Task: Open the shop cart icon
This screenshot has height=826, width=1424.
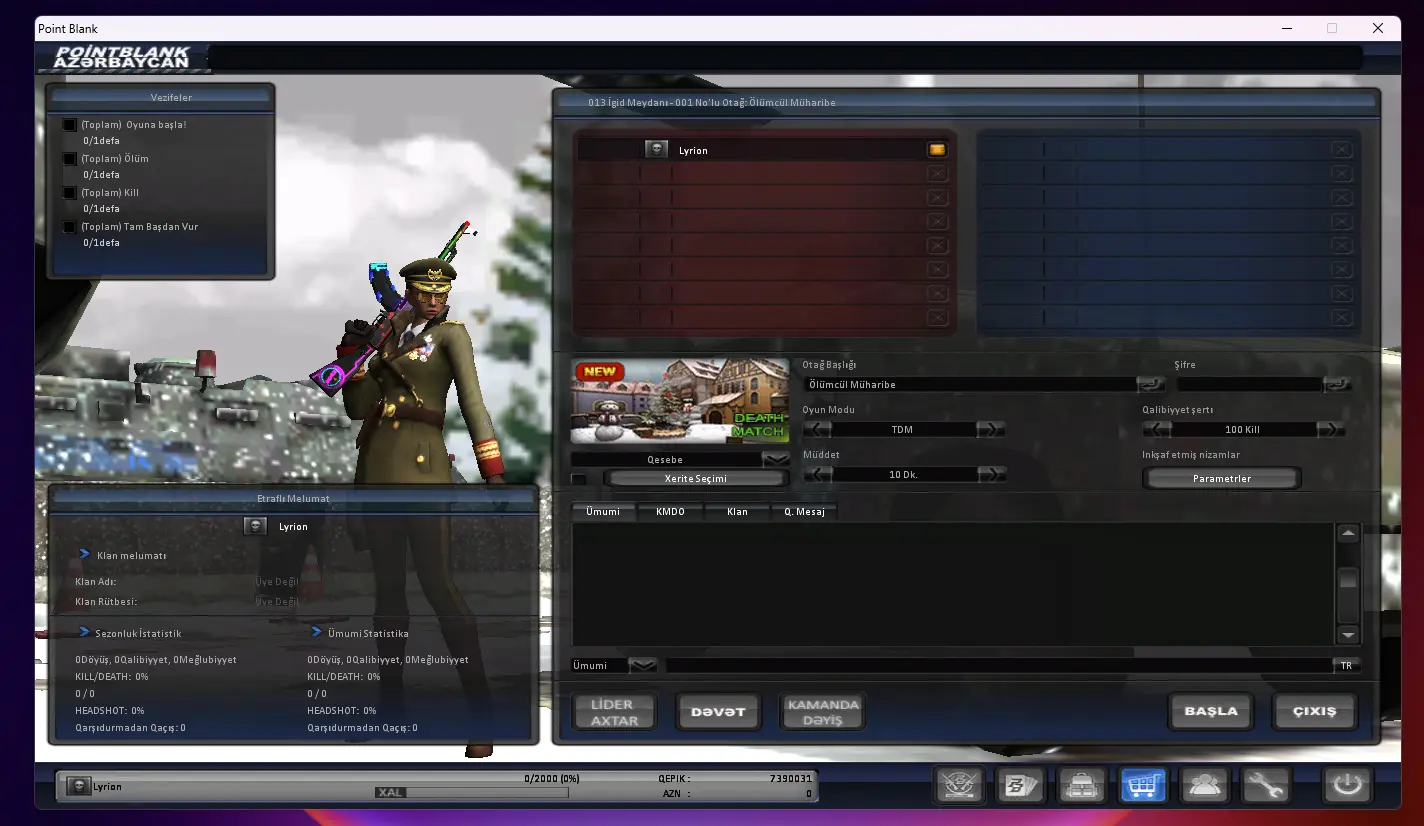Action: [x=1143, y=786]
